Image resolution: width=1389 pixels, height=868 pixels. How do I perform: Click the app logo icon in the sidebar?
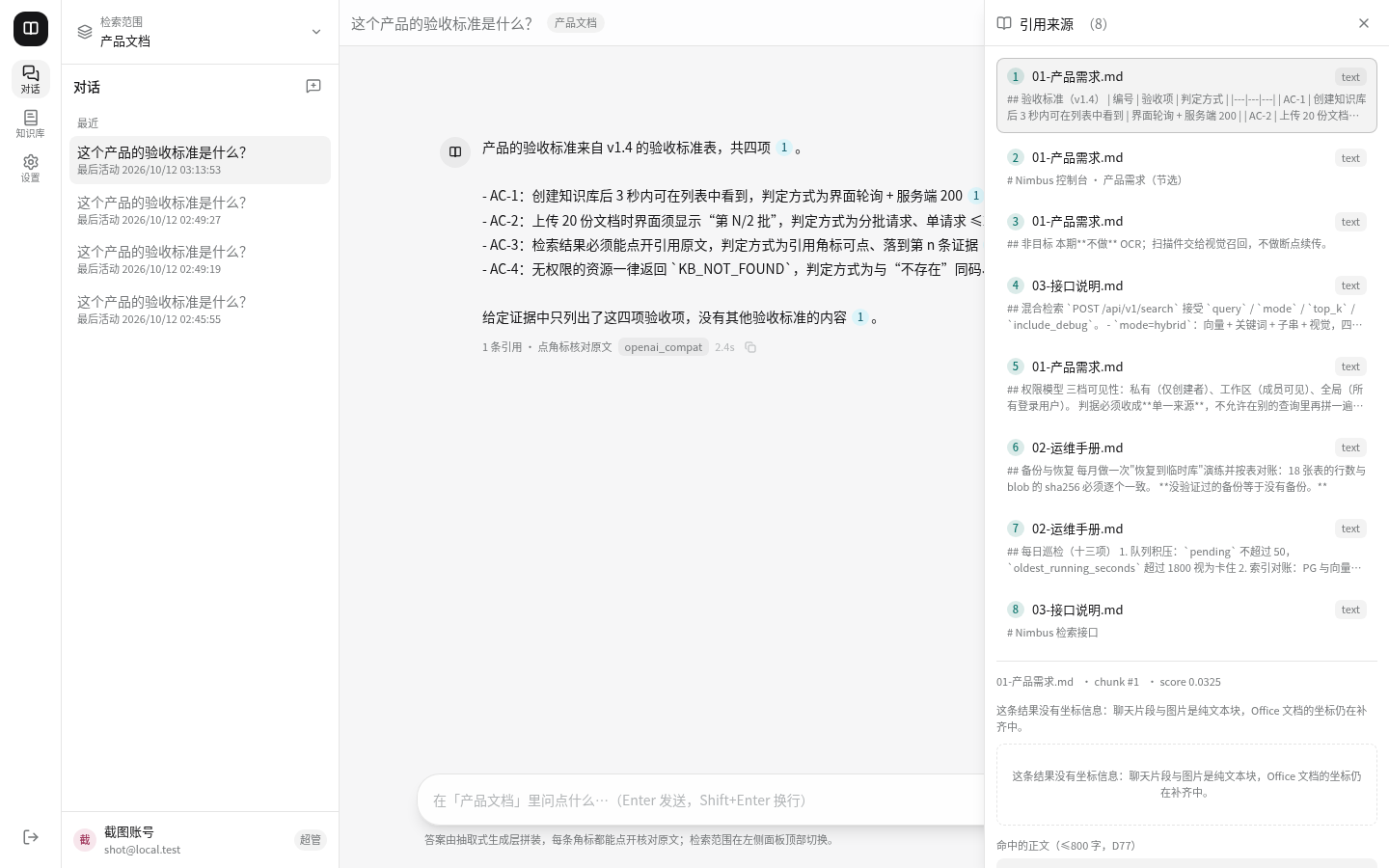(x=31, y=29)
